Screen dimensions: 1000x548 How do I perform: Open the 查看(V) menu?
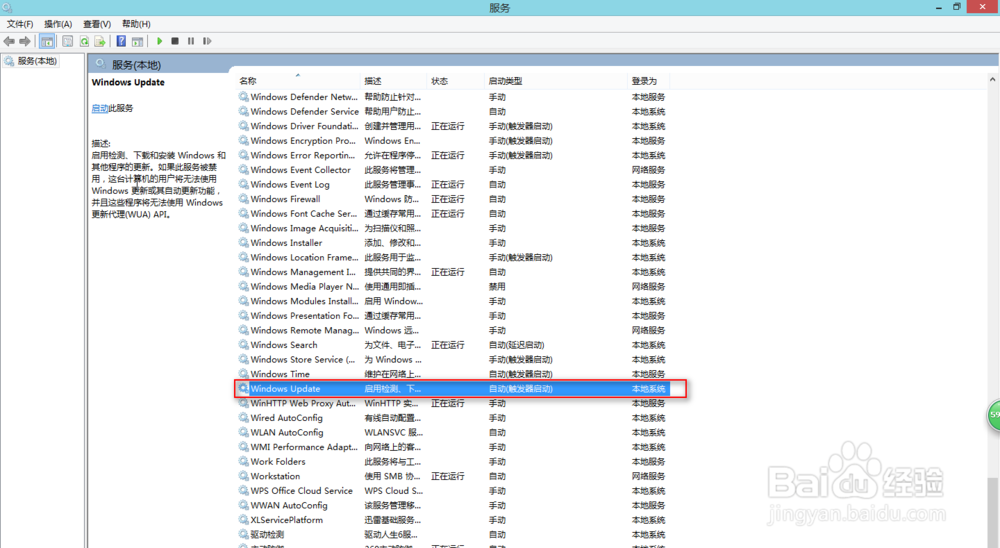(97, 24)
